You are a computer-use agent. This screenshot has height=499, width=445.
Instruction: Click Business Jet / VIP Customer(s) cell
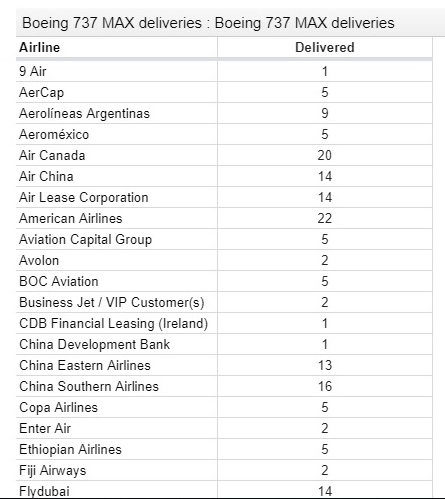point(117,302)
